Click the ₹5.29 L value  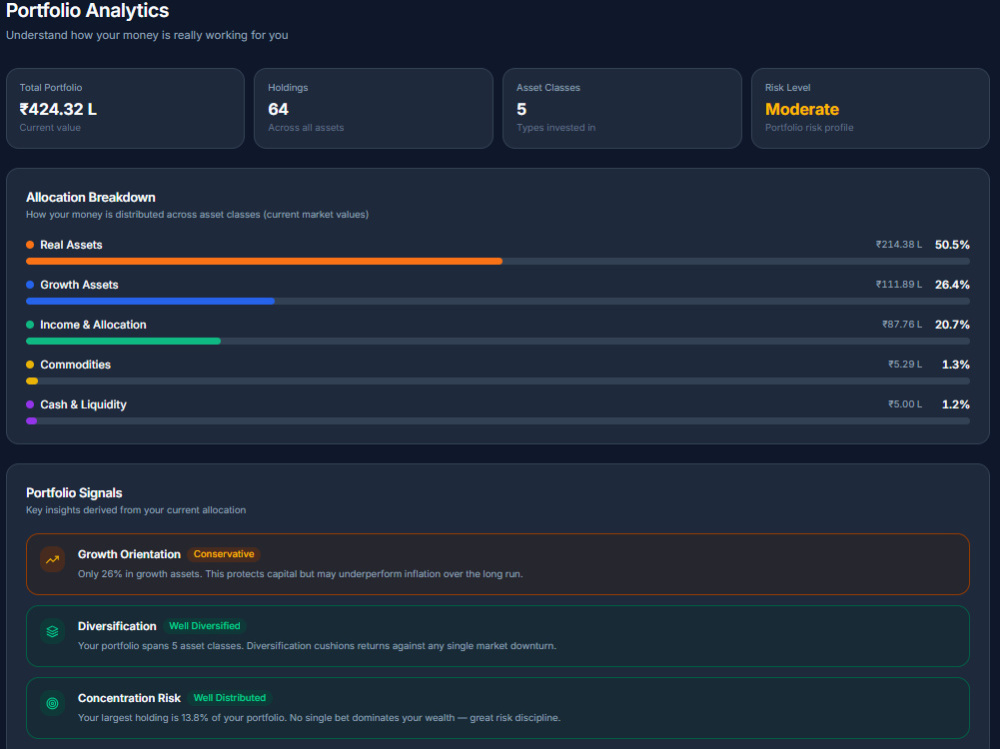(905, 364)
